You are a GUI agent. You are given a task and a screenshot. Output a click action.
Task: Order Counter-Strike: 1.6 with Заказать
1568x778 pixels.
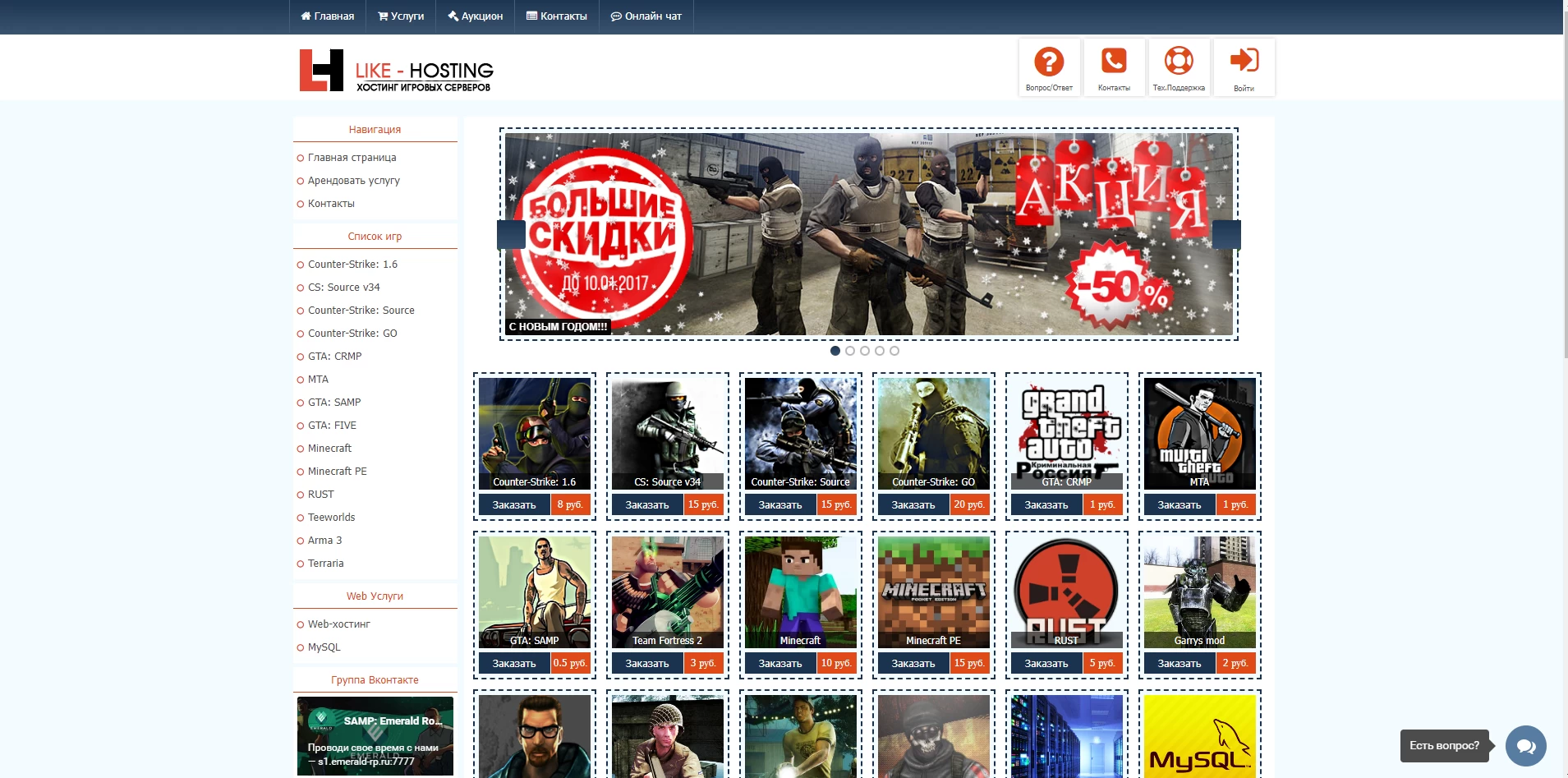coord(514,504)
